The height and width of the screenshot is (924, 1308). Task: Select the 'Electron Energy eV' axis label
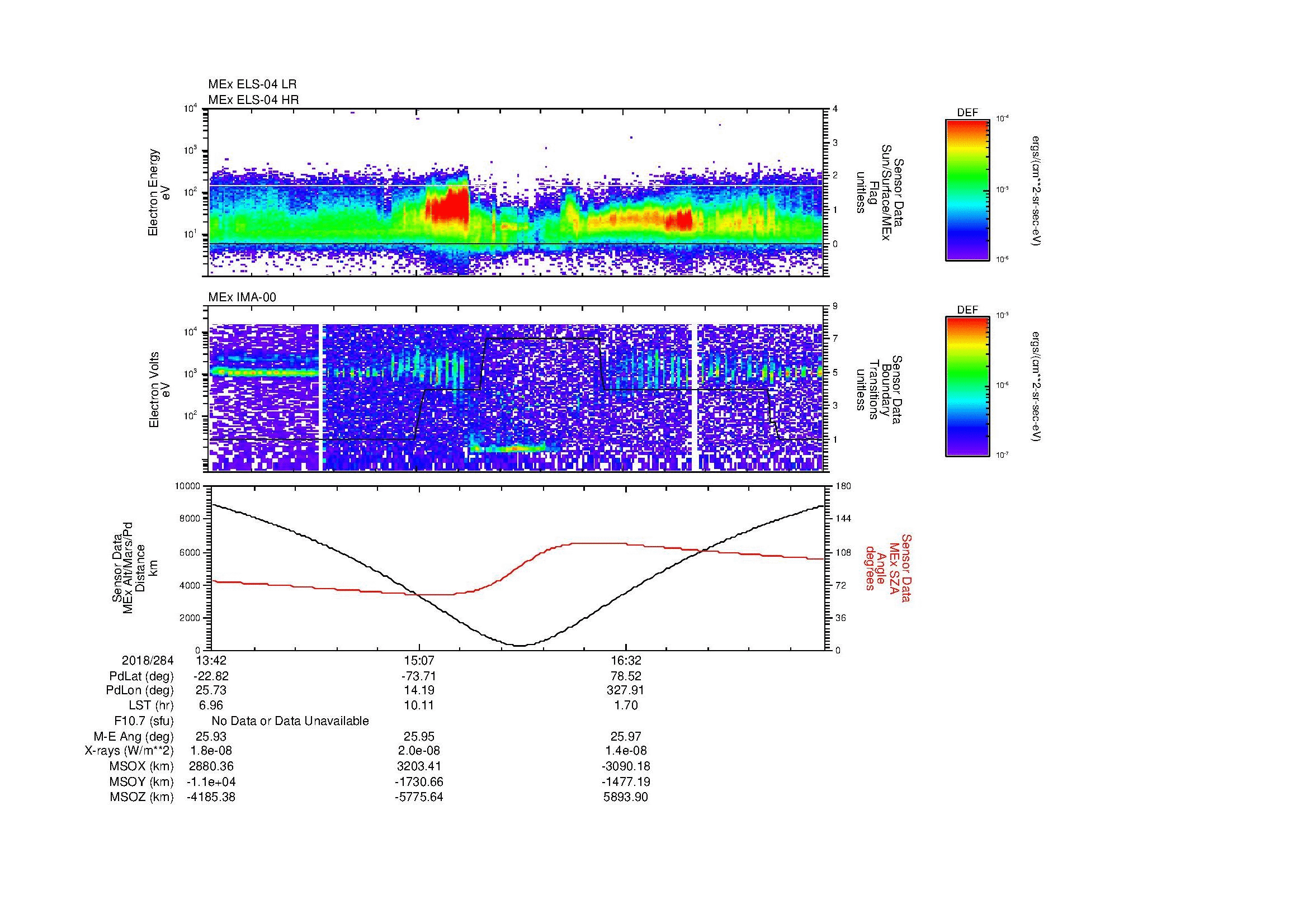point(159,192)
